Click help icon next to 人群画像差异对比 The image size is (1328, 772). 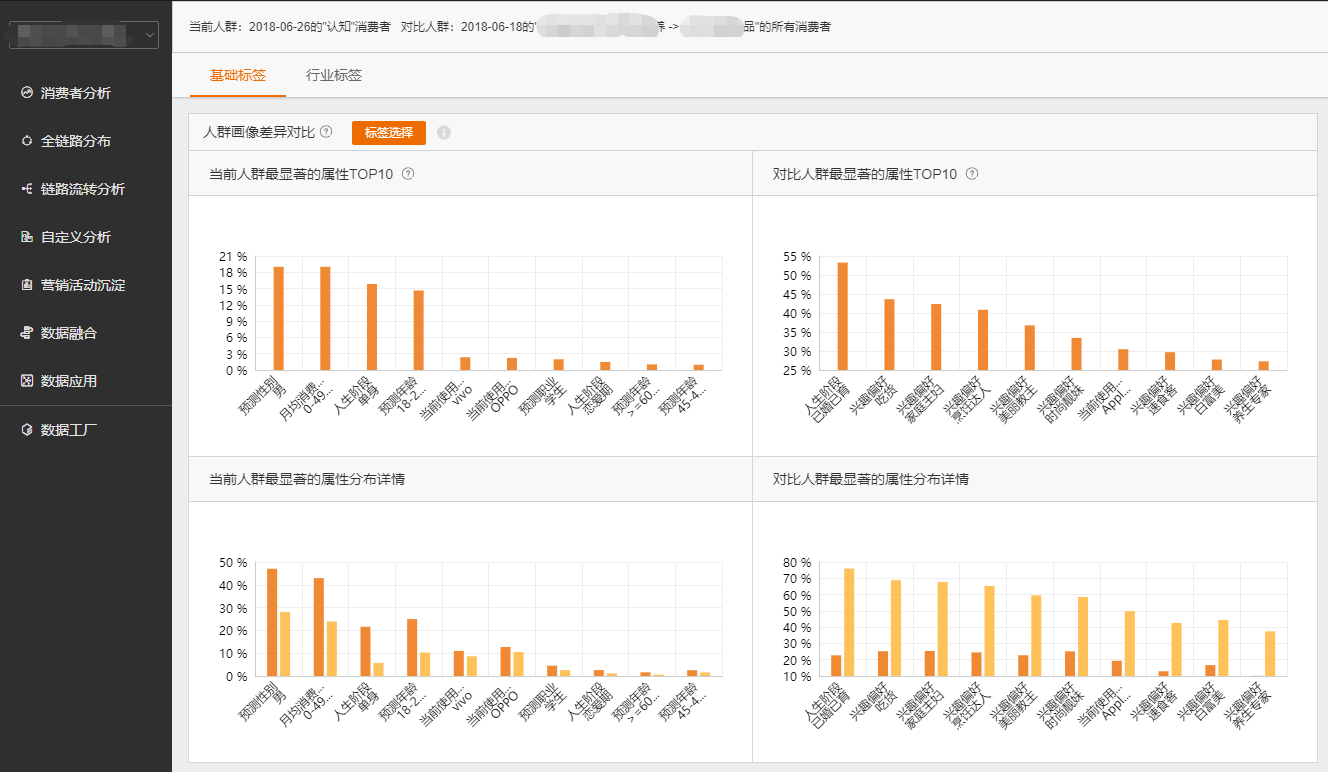[326, 132]
